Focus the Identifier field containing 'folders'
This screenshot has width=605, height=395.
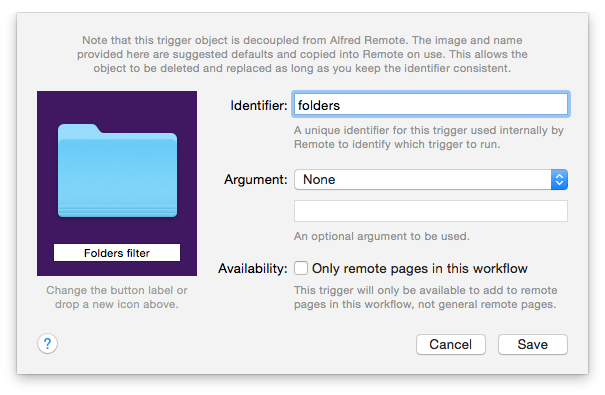[x=431, y=105]
